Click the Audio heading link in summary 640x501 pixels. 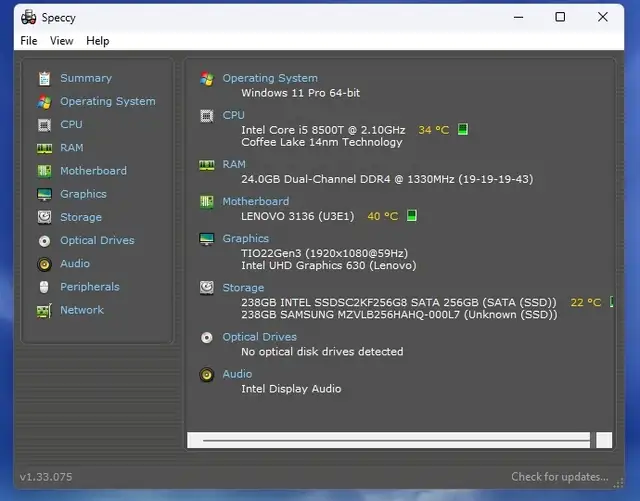(237, 374)
